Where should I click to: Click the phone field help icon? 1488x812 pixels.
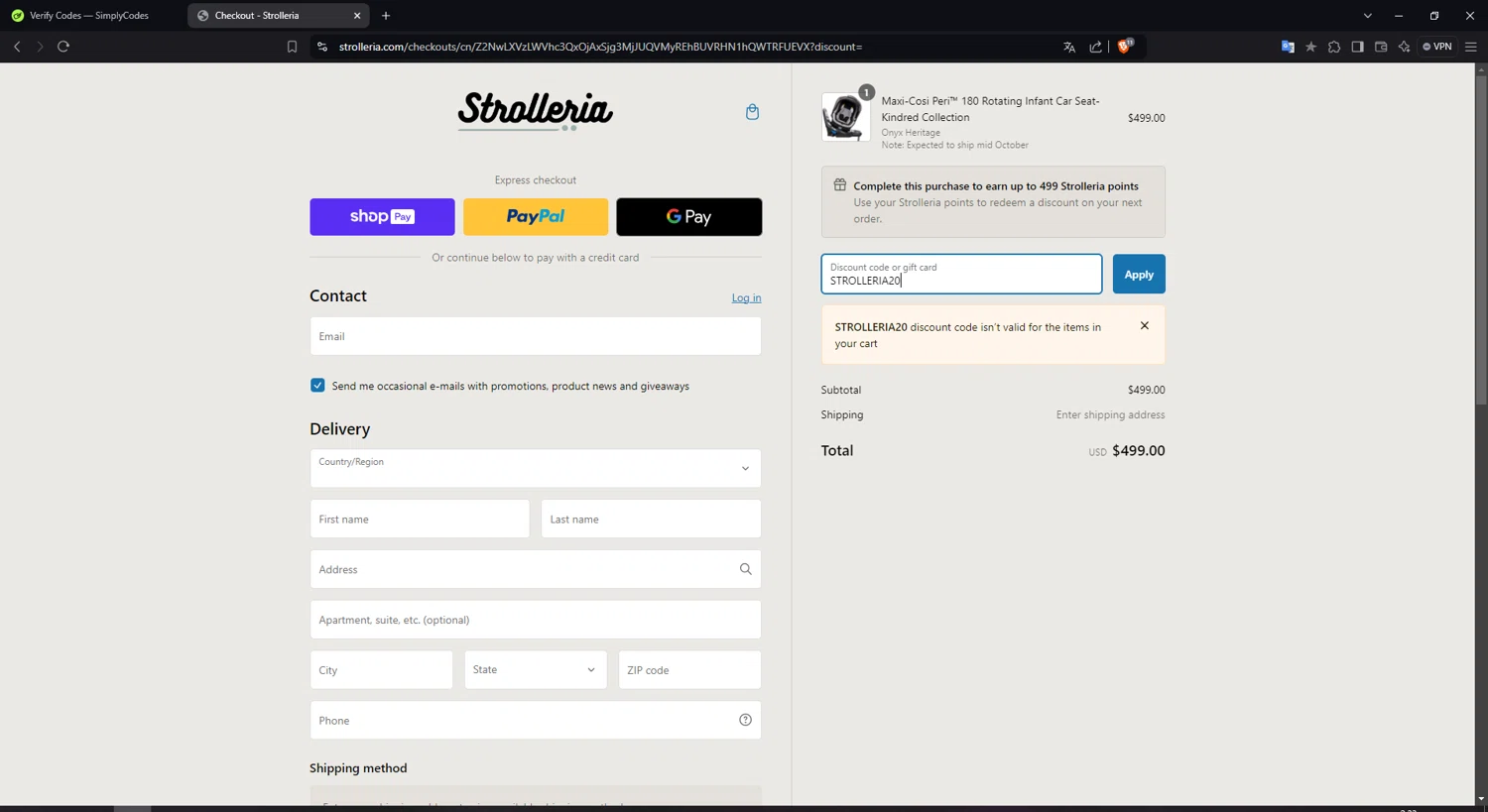tap(745, 720)
